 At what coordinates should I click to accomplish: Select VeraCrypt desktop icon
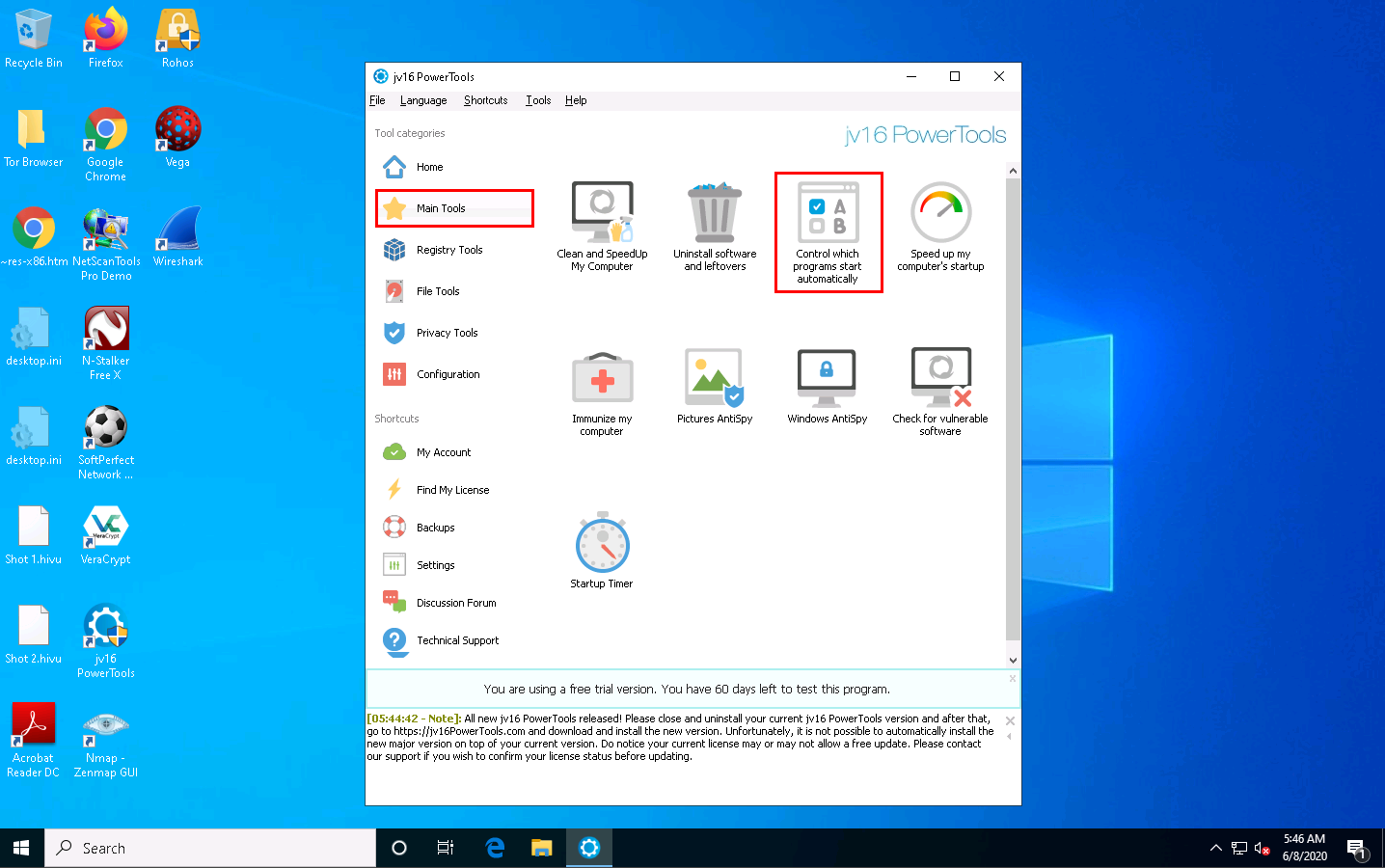[x=106, y=535]
